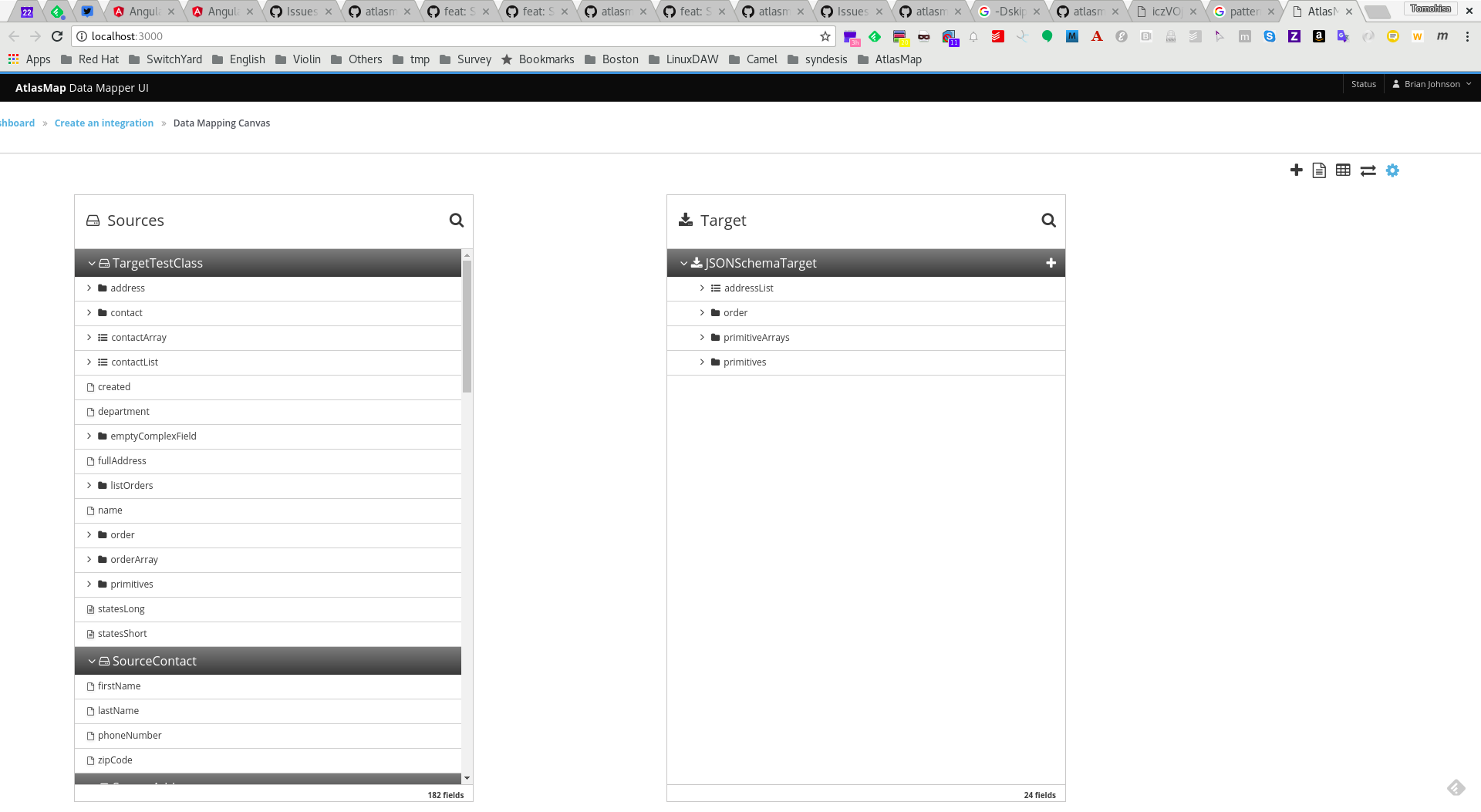This screenshot has height=812, width=1481.
Task: Click the Sources panel scroll up arrow
Action: [x=467, y=255]
